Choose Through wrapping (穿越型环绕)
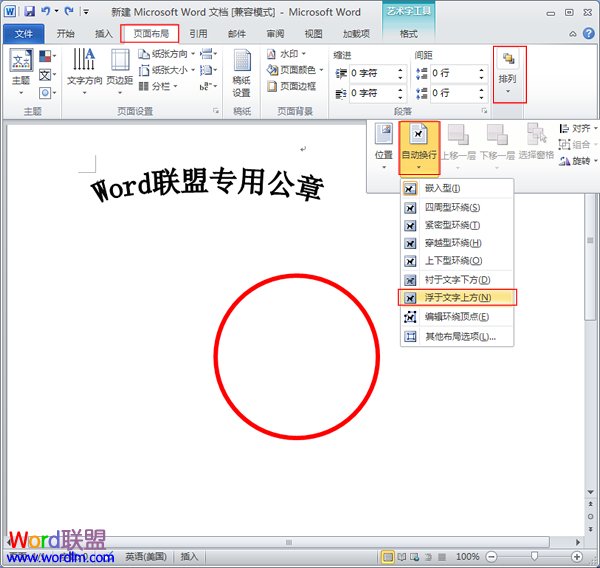Image resolution: width=600 pixels, height=568 pixels. 457,243
